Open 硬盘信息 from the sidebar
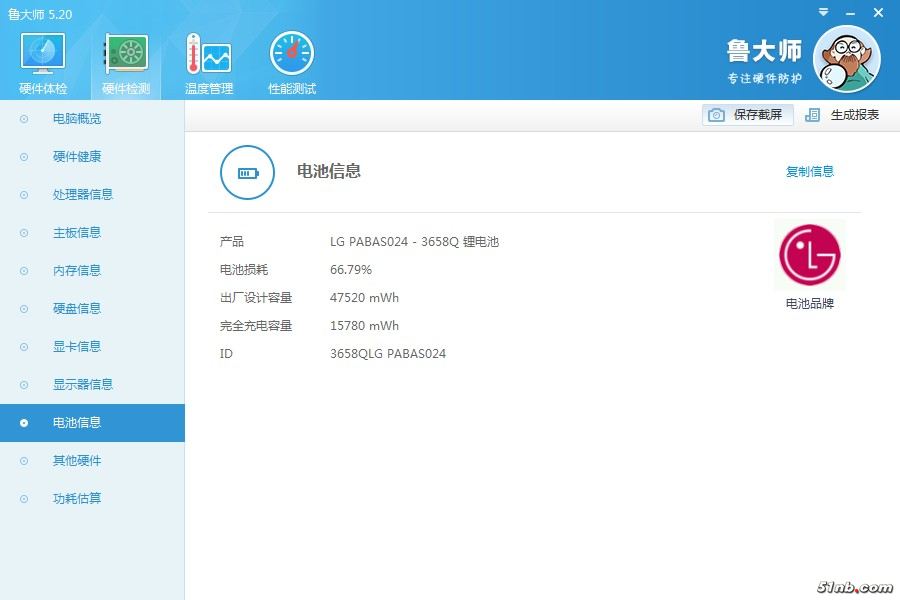This screenshot has height=600, width=900. [77, 309]
